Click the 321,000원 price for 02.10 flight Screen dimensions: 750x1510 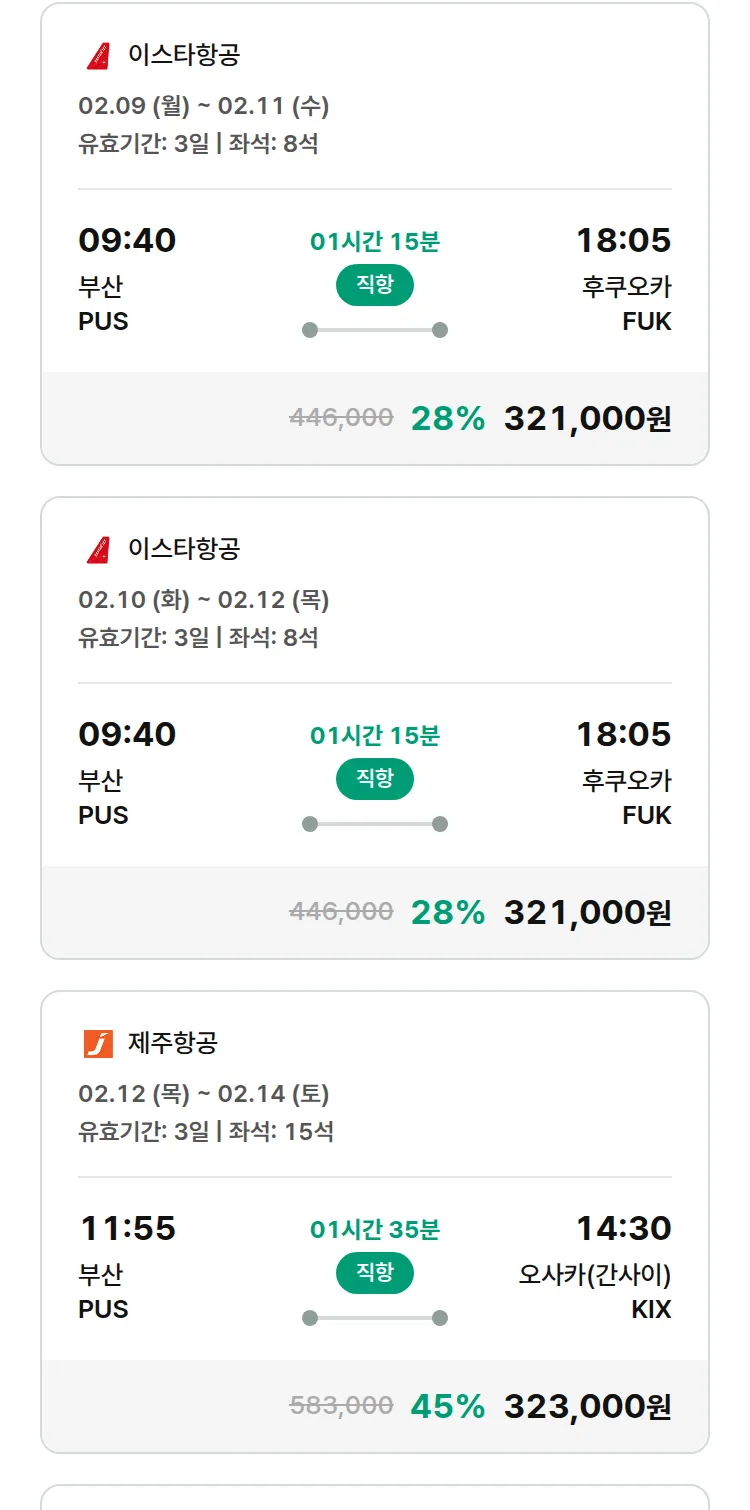tap(587, 912)
